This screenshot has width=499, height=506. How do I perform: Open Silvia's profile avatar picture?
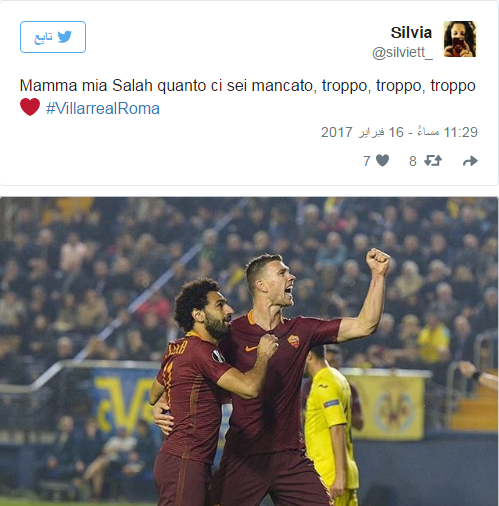pos(460,39)
